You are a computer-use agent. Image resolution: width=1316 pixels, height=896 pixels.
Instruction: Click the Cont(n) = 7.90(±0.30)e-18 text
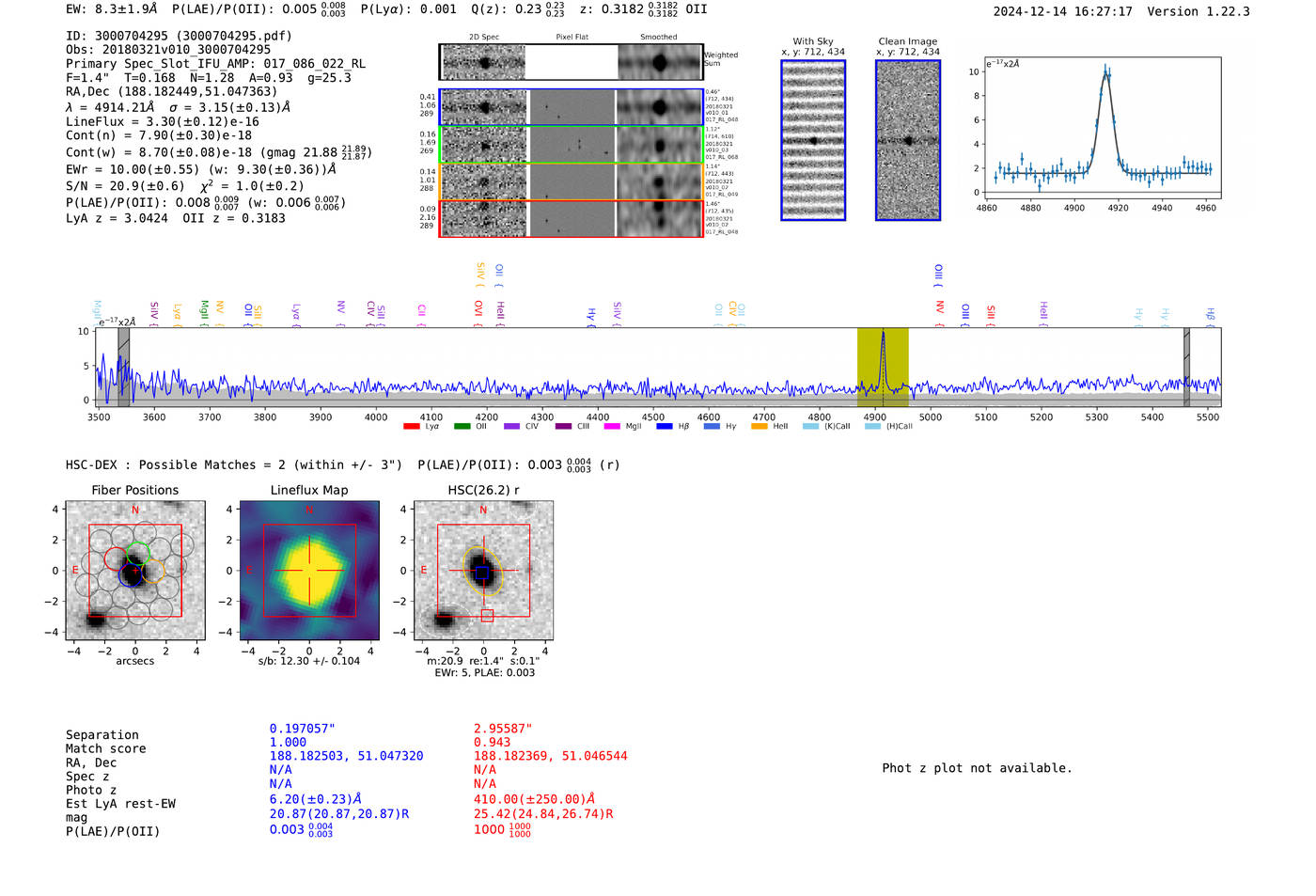159,134
